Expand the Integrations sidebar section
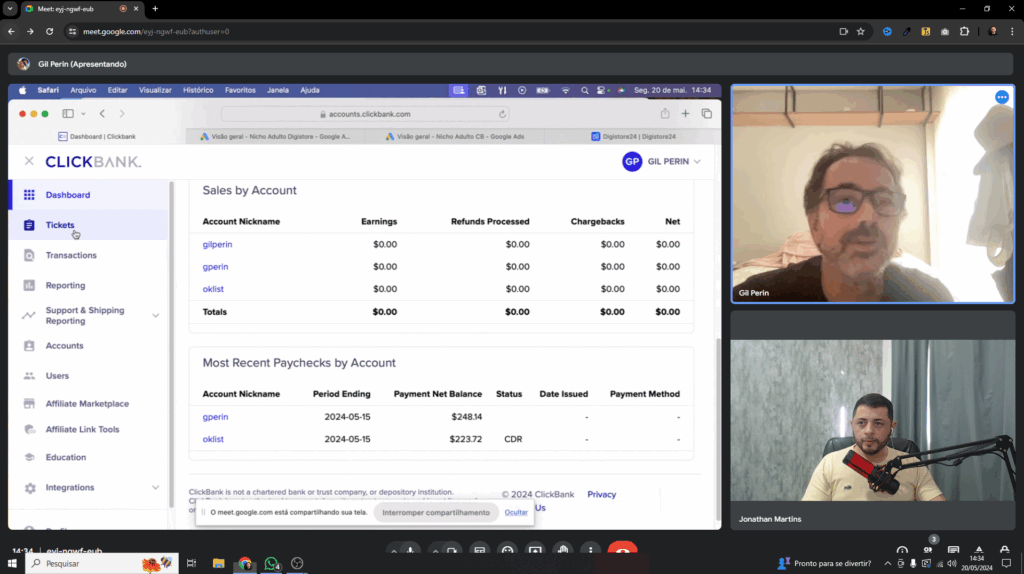Viewport: 1024px width, 574px height. tap(155, 488)
